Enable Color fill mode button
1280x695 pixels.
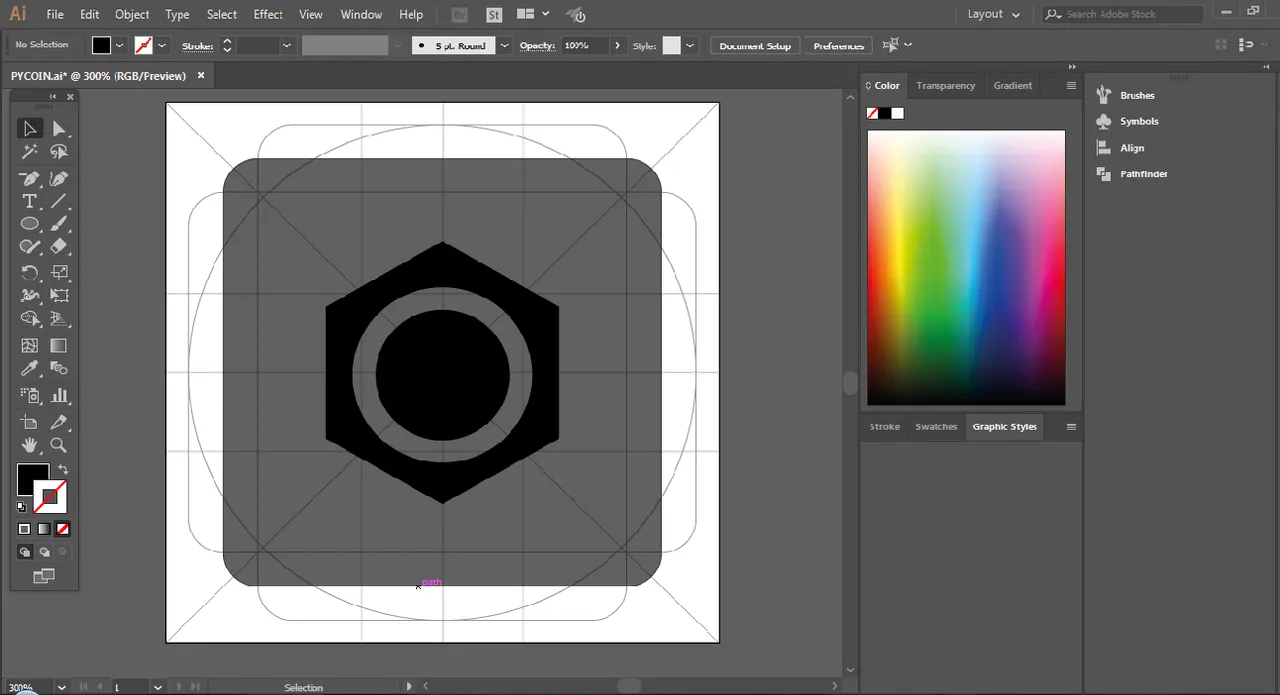pos(25,529)
